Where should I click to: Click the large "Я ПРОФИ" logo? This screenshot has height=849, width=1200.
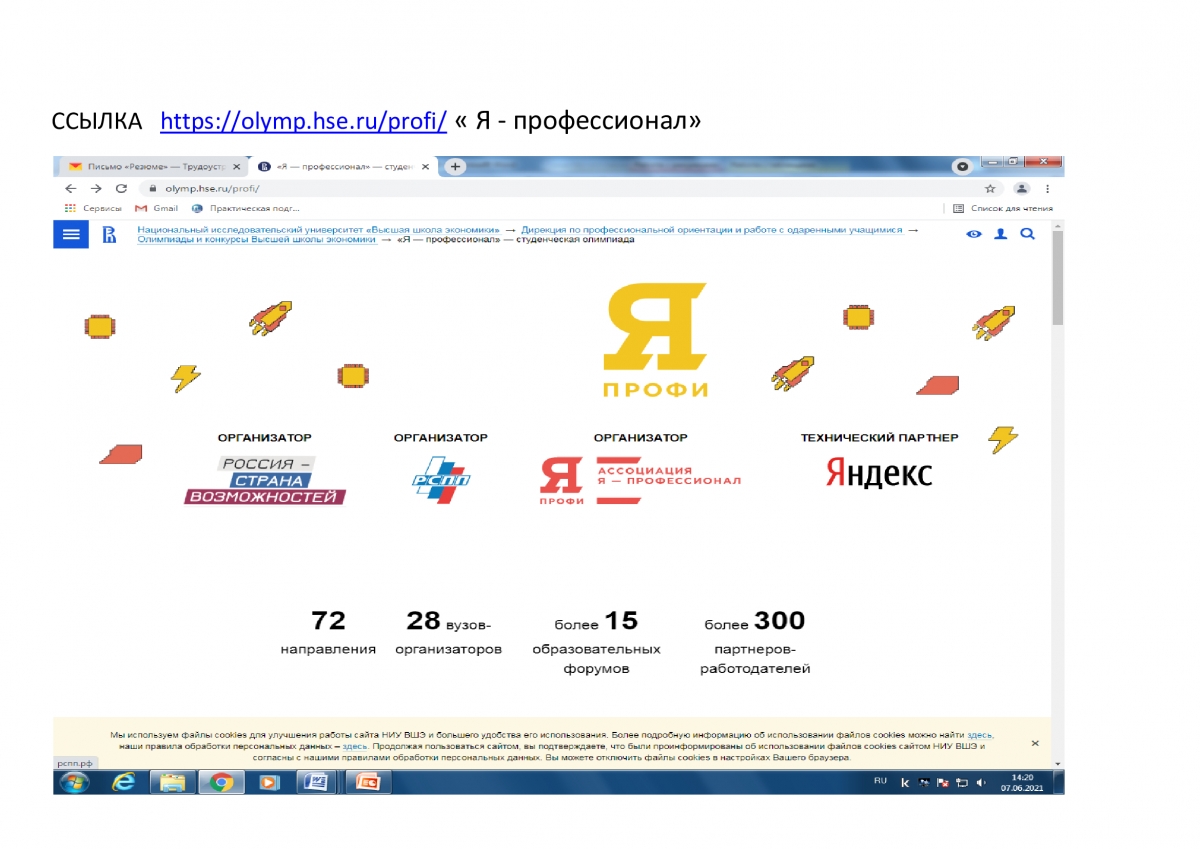click(655, 339)
